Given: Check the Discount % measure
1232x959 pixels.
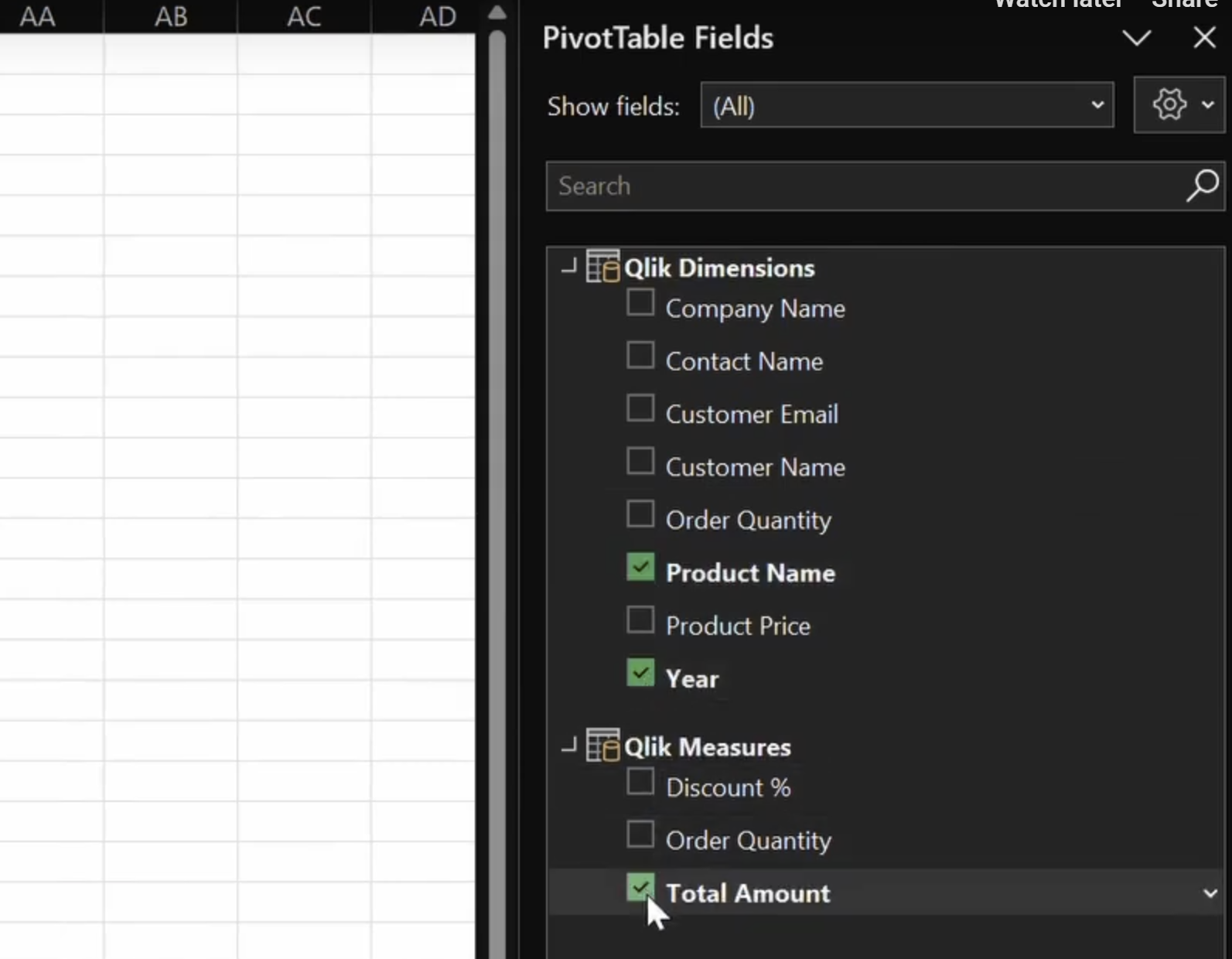Looking at the screenshot, I should tap(640, 781).
